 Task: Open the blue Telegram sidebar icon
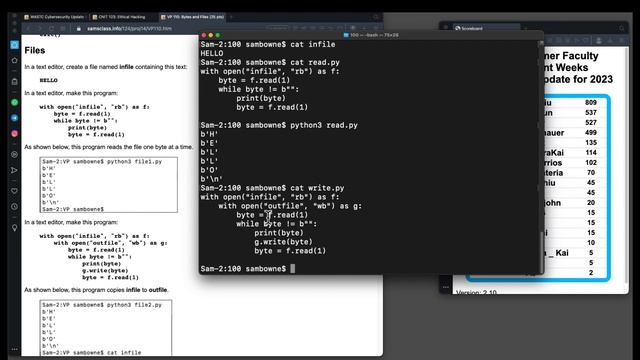click(x=14, y=118)
